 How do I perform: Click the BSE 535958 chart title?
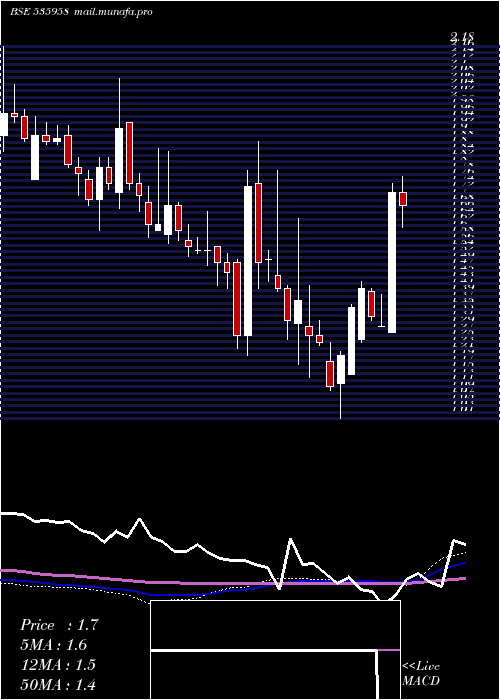click(39, 12)
